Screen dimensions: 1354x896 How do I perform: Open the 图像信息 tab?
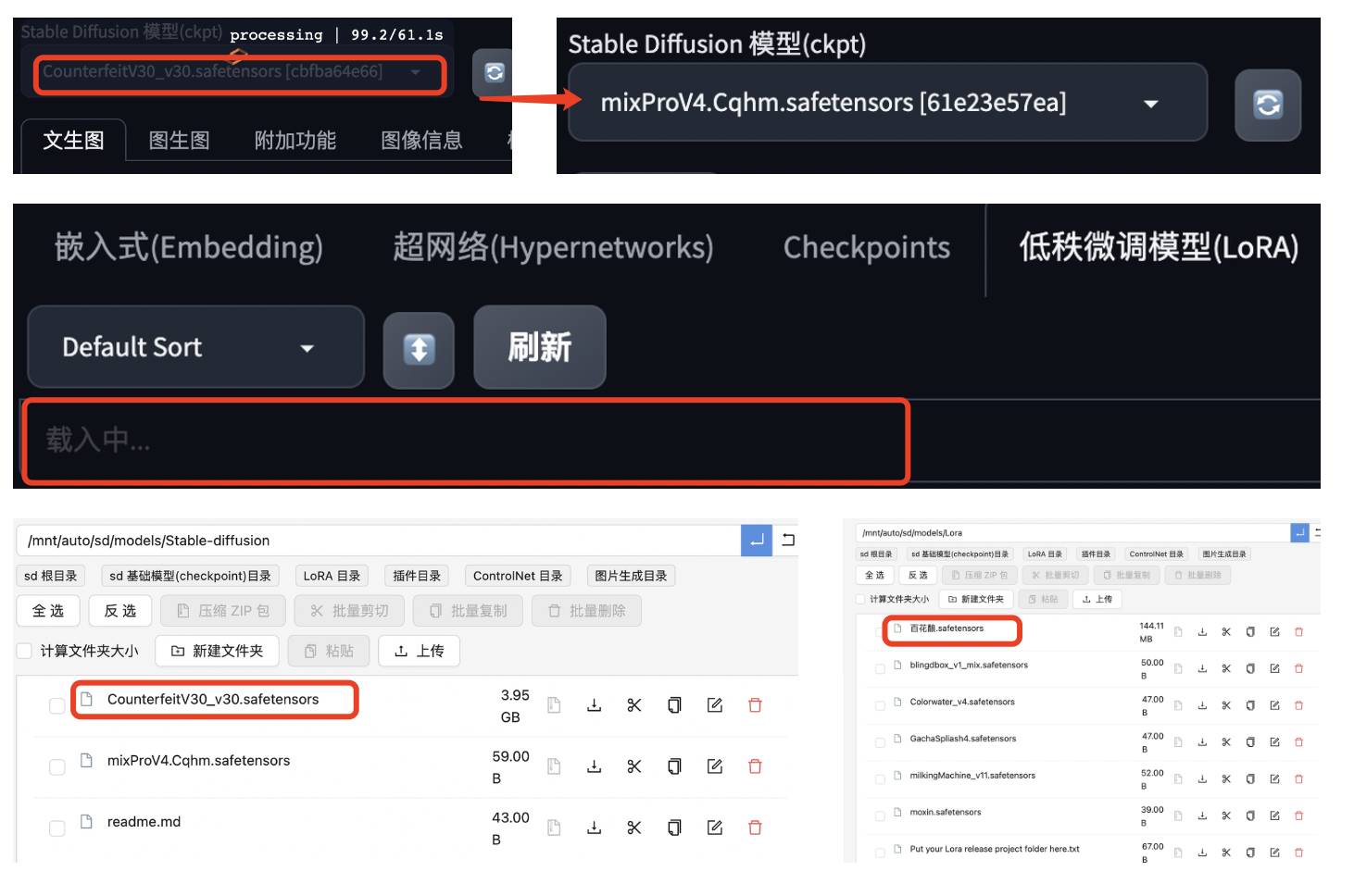pyautogui.click(x=421, y=141)
